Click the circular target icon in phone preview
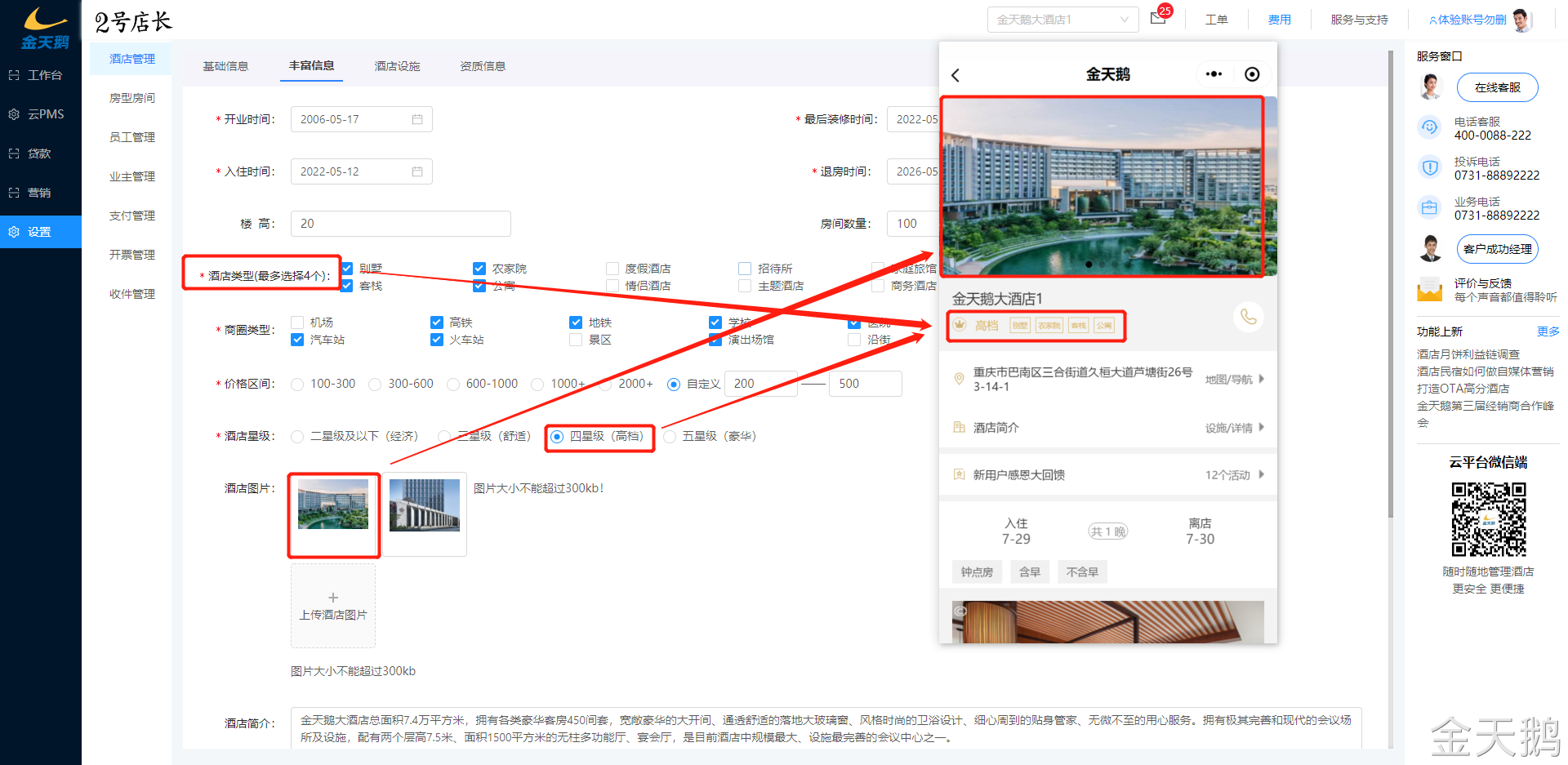 1252,74
